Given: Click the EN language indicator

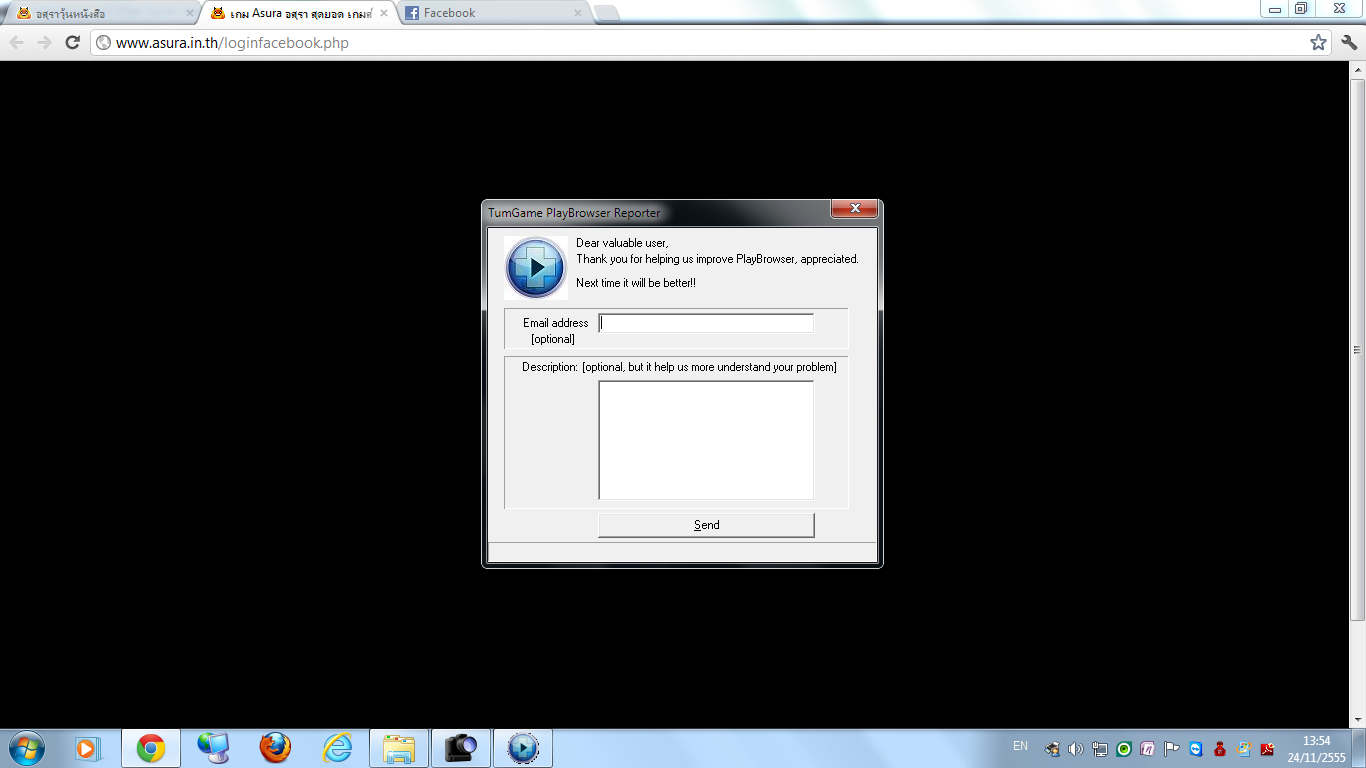Looking at the screenshot, I should (1020, 746).
